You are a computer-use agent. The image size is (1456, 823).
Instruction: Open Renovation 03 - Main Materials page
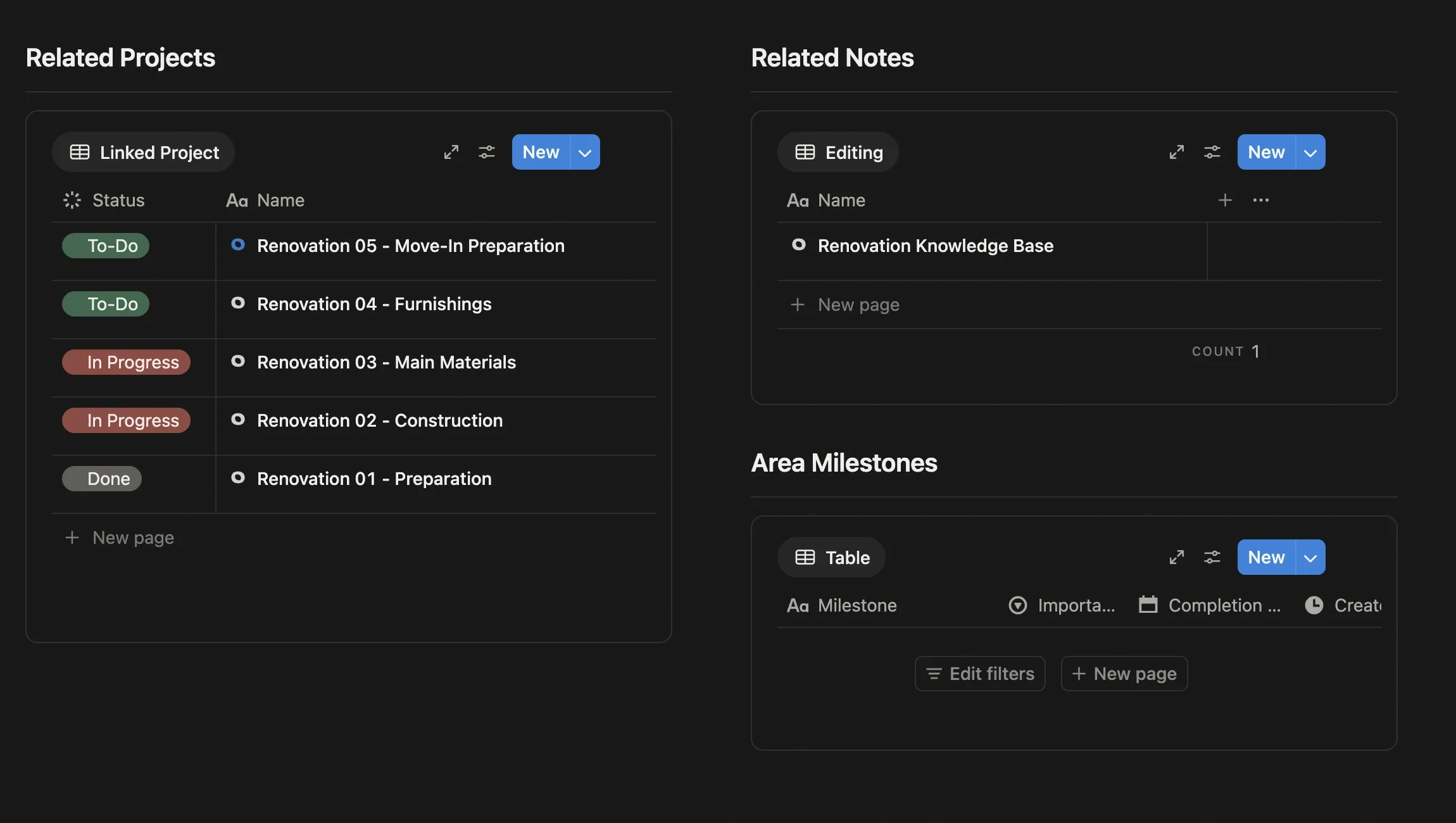pyautogui.click(x=386, y=362)
